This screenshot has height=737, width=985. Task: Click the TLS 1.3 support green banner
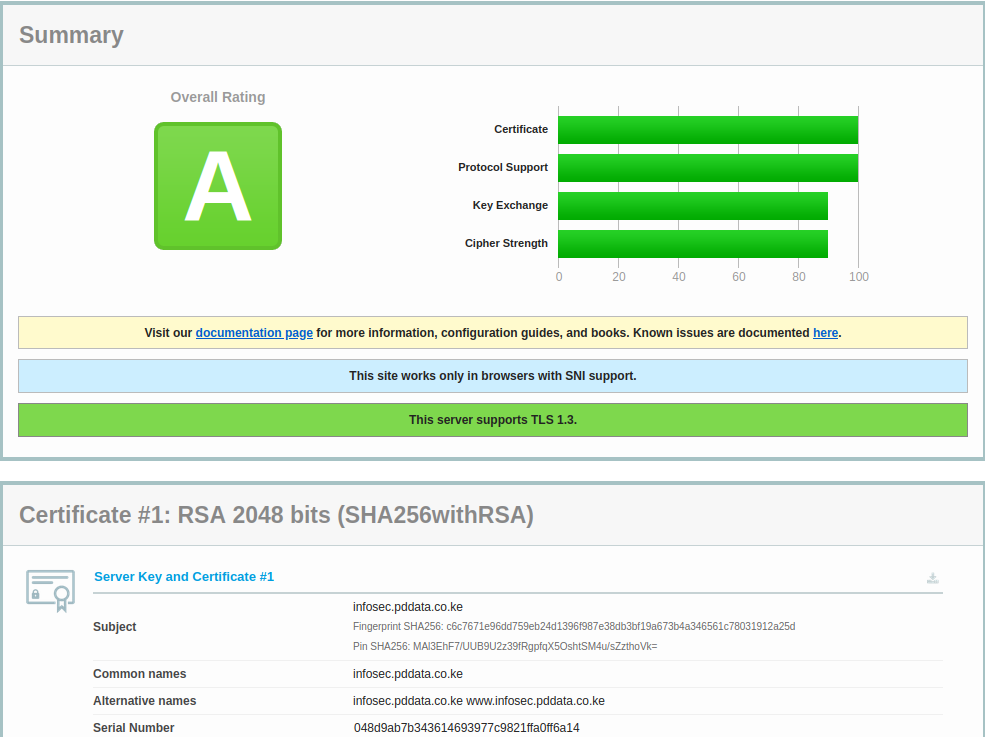[492, 420]
